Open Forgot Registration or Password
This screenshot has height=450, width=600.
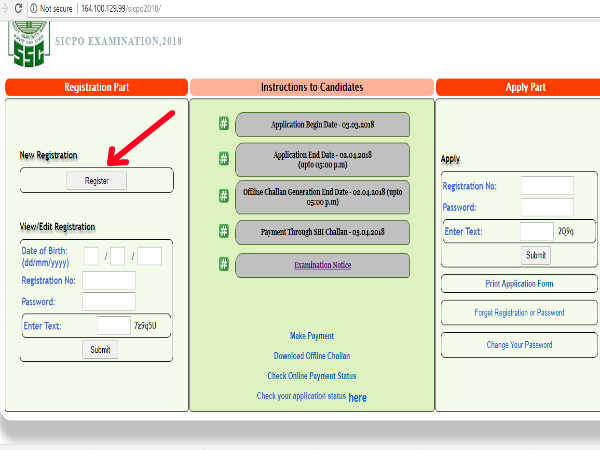point(519,313)
